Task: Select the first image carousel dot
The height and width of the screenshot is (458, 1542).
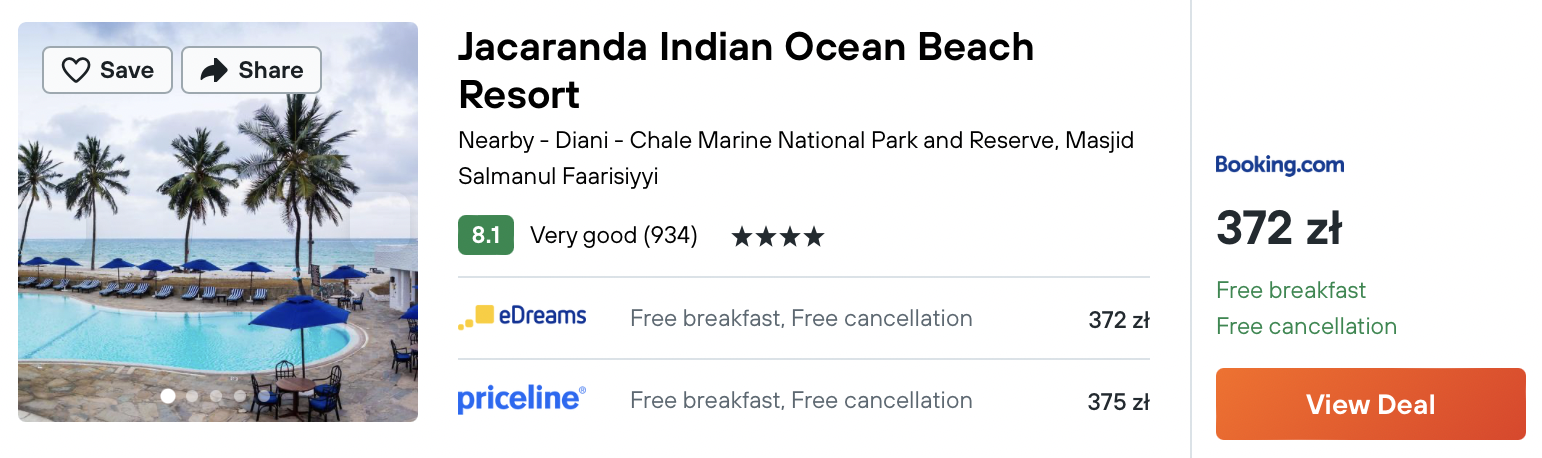Action: click(x=168, y=396)
